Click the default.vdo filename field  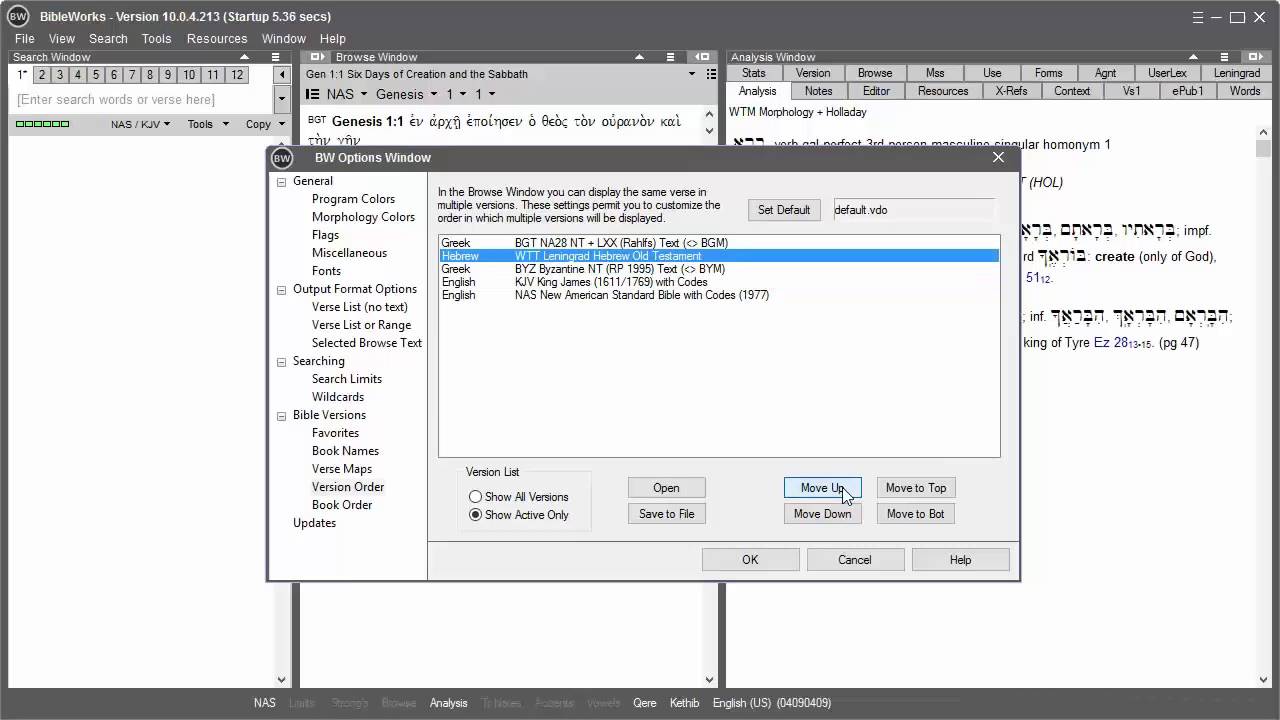coord(914,210)
